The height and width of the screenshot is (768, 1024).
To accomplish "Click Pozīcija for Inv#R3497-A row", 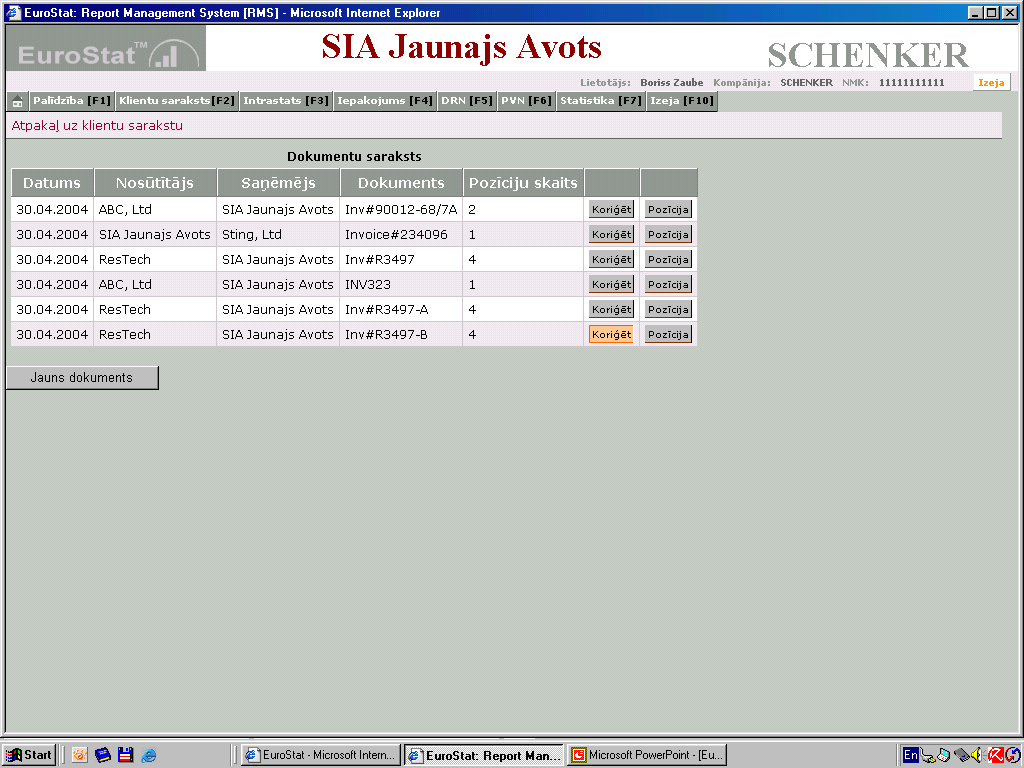I will point(668,309).
